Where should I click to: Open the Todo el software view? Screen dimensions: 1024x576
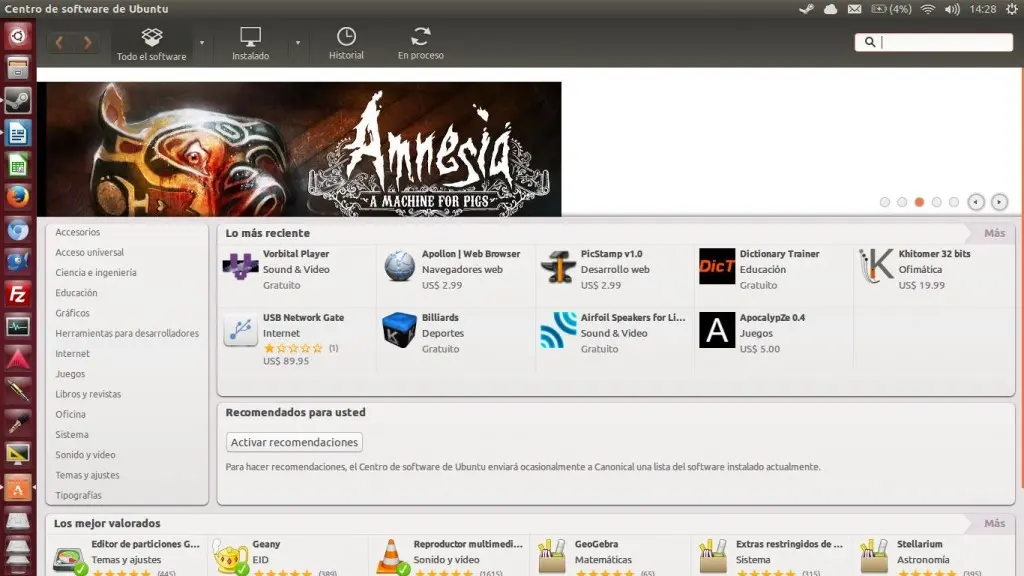coord(152,44)
